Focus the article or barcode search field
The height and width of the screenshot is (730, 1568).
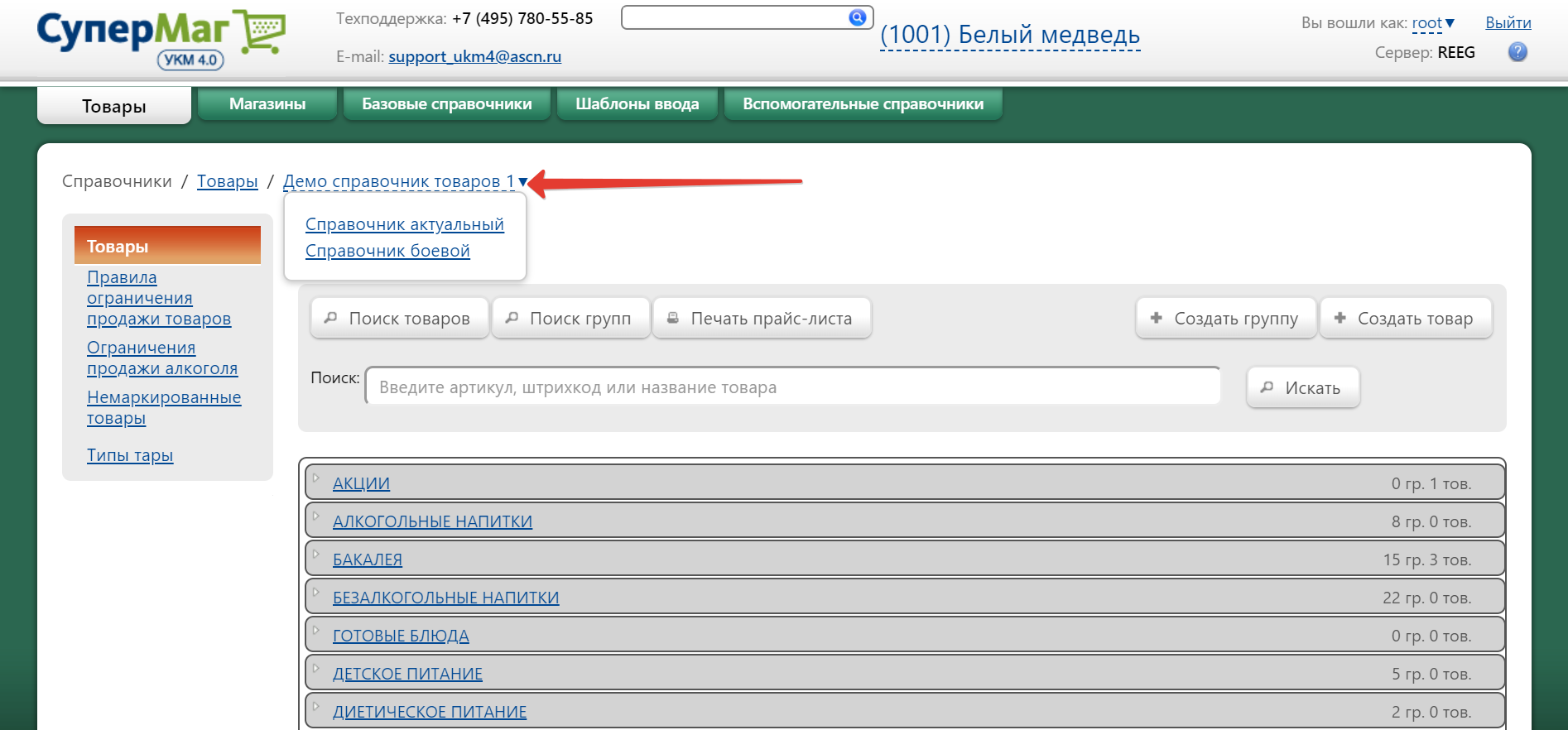(x=792, y=387)
